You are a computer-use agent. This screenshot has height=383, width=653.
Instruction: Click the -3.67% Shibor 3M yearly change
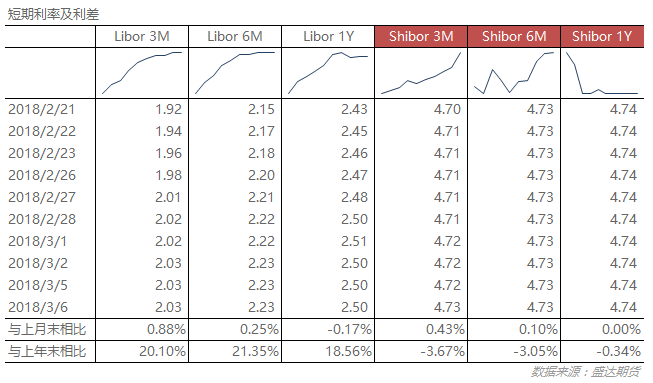tap(442, 352)
